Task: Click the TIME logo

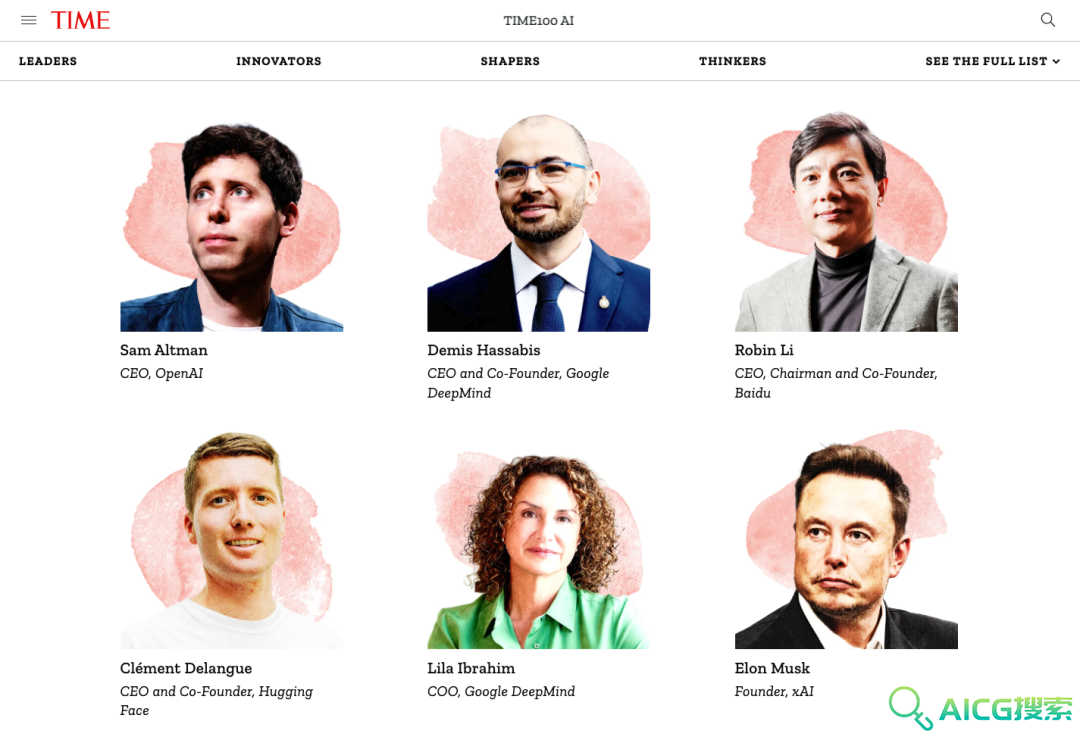Action: 80,20
